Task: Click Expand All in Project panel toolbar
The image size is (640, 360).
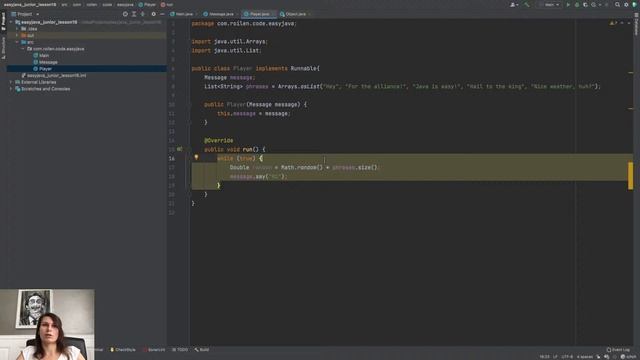Action: click(134, 14)
